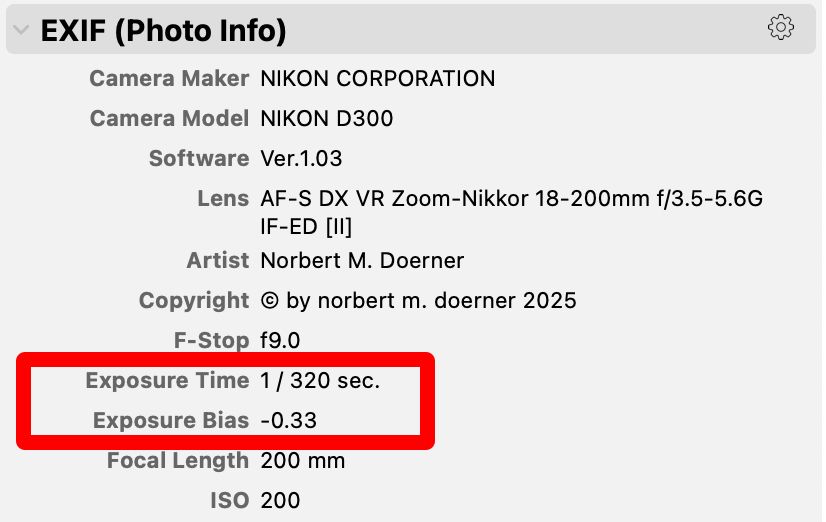Click the EXIF (Photo Info) header title
The height and width of the screenshot is (522, 826).
[163, 31]
